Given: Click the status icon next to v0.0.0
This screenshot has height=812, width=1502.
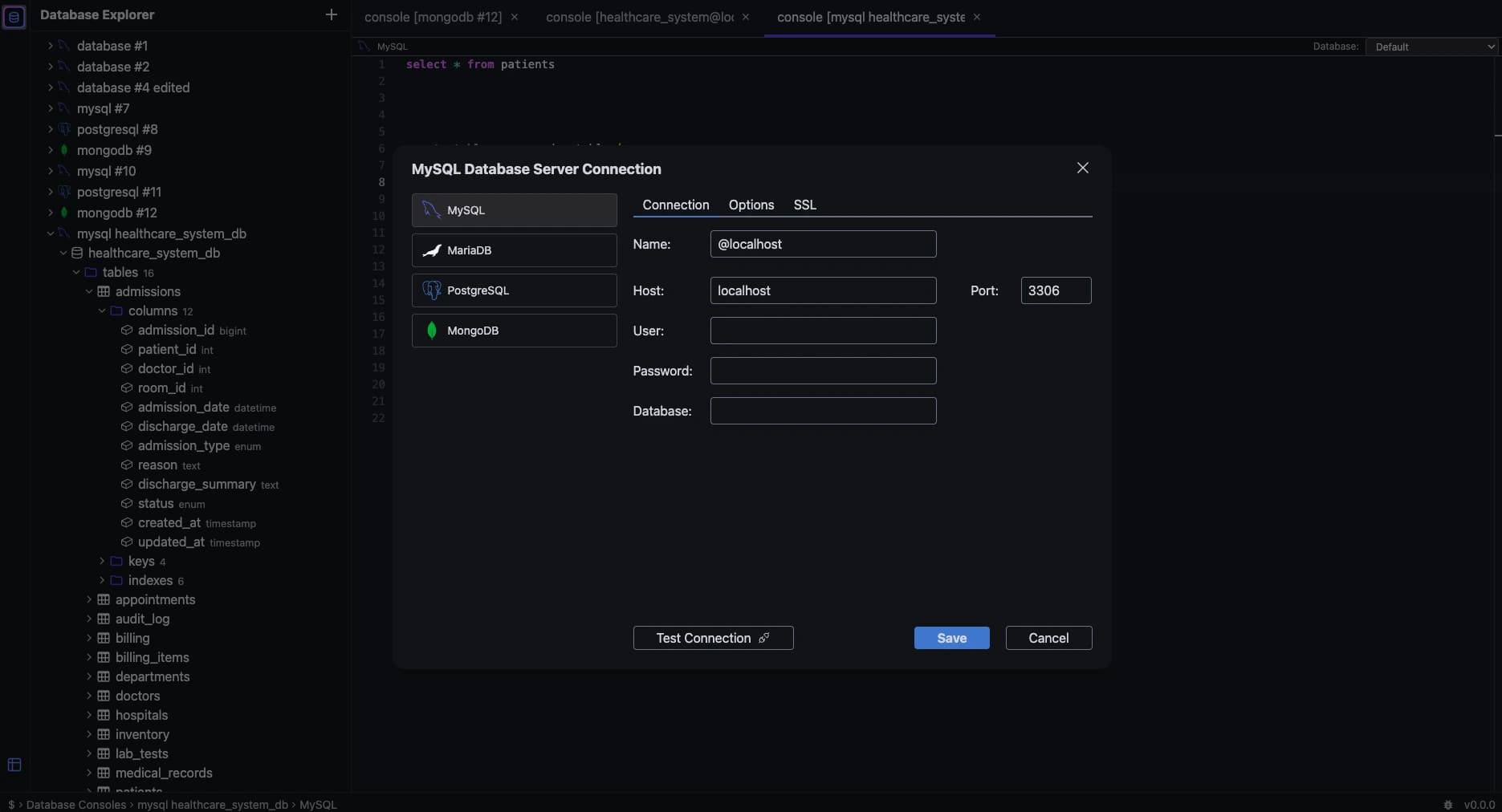Looking at the screenshot, I should coord(1449,805).
